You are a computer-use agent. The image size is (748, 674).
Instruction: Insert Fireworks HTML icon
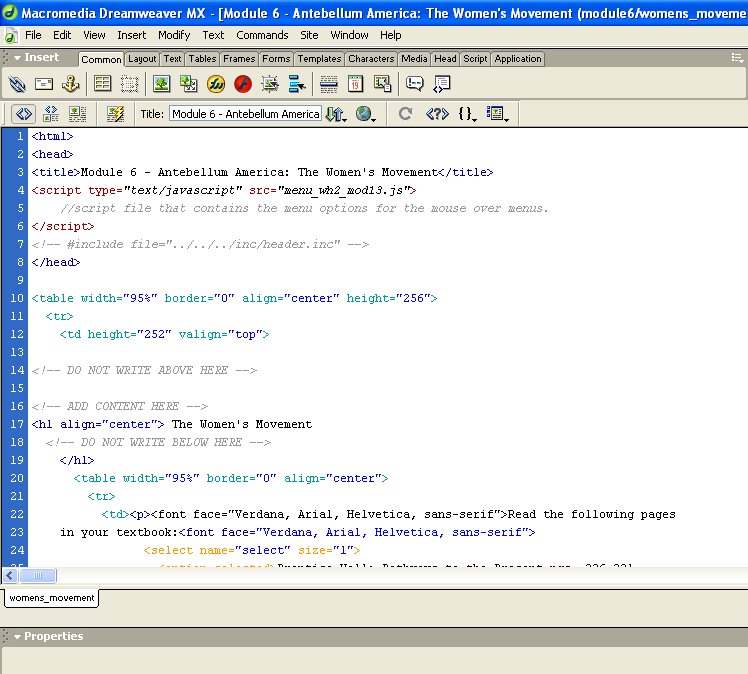[216, 84]
